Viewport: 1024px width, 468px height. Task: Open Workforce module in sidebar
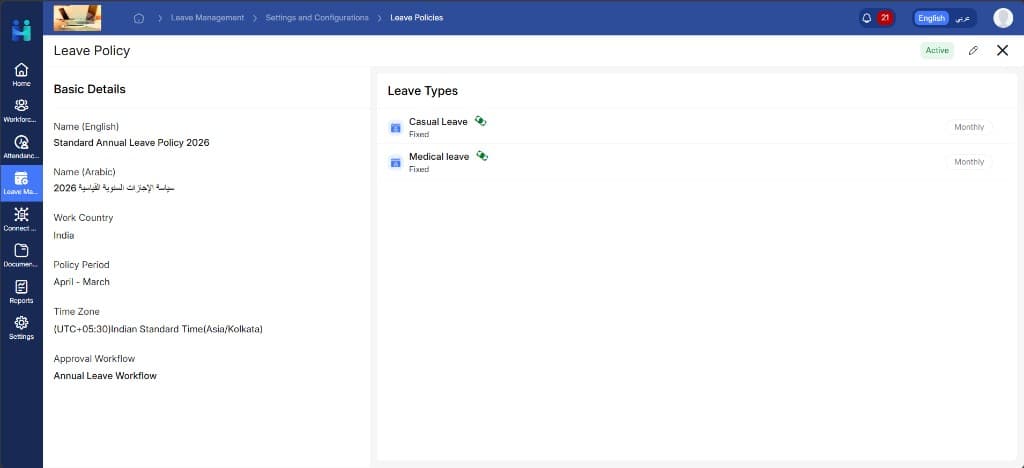(21, 110)
